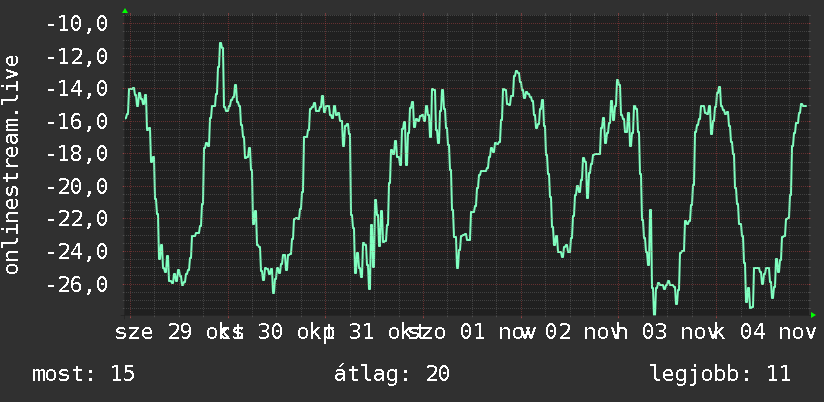Click the -14,0 y-axis label
This screenshot has width=824, height=402.
tap(77, 89)
